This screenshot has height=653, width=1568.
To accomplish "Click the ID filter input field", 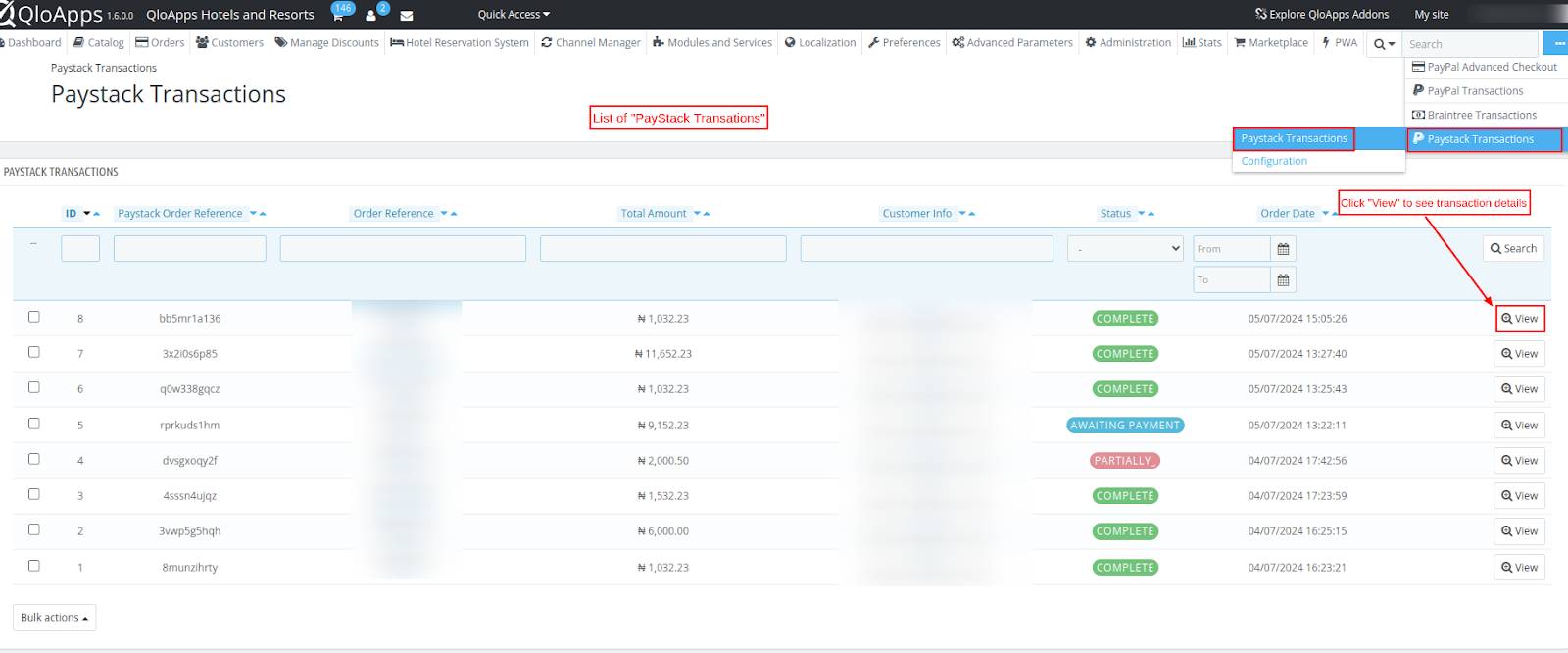I will [x=80, y=249].
